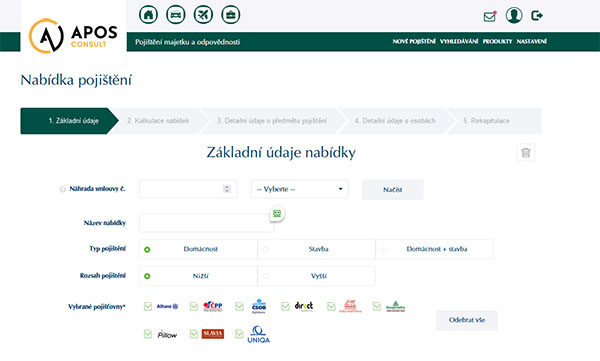This screenshot has width=600, height=361.
Task: Go to step 1. Základní údaje
Action: click(x=69, y=121)
